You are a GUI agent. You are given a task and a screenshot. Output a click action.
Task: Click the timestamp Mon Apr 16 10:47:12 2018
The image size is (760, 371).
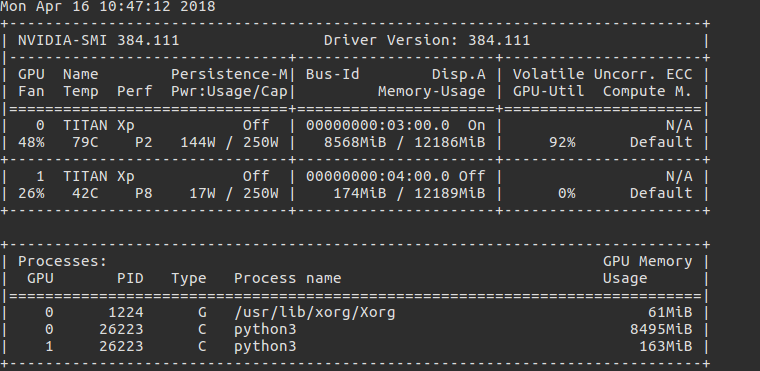point(108,7)
